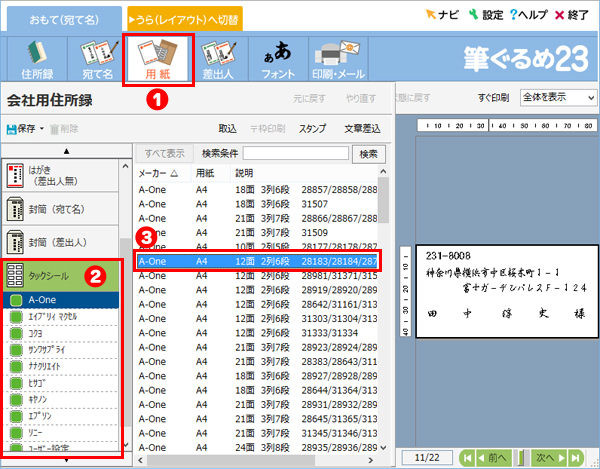Viewport: 600px width, 469px height.
Task: Click やり直す redo
Action: point(361,99)
